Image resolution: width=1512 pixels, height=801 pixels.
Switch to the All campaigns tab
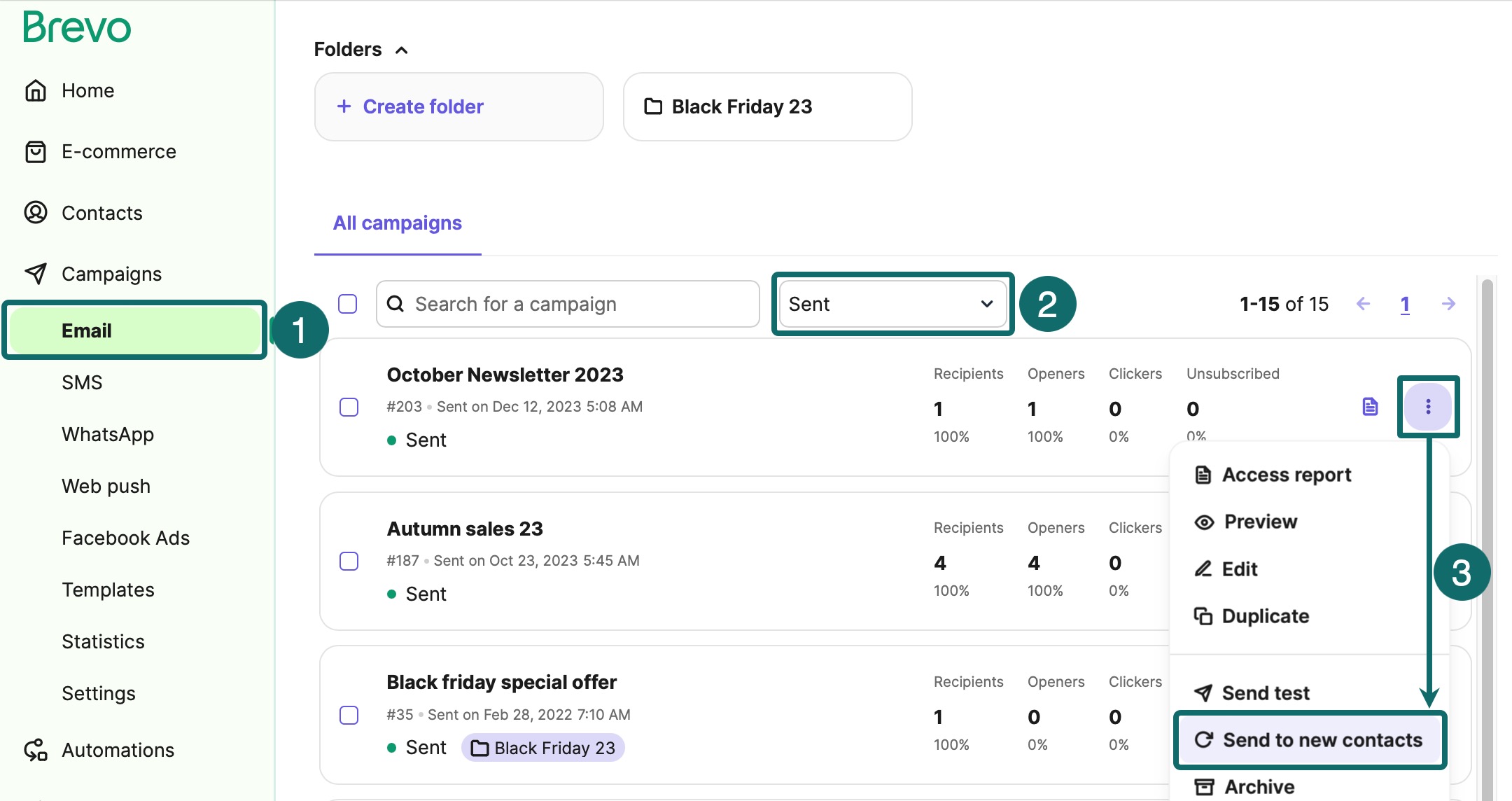[397, 223]
